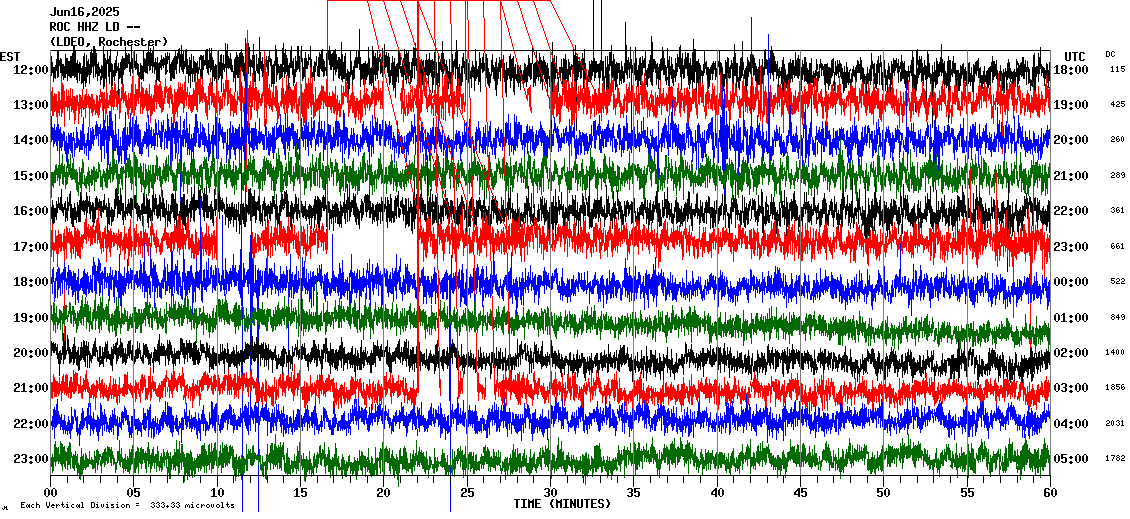Click the DC value 361
1130x519 pixels.
(1118, 210)
